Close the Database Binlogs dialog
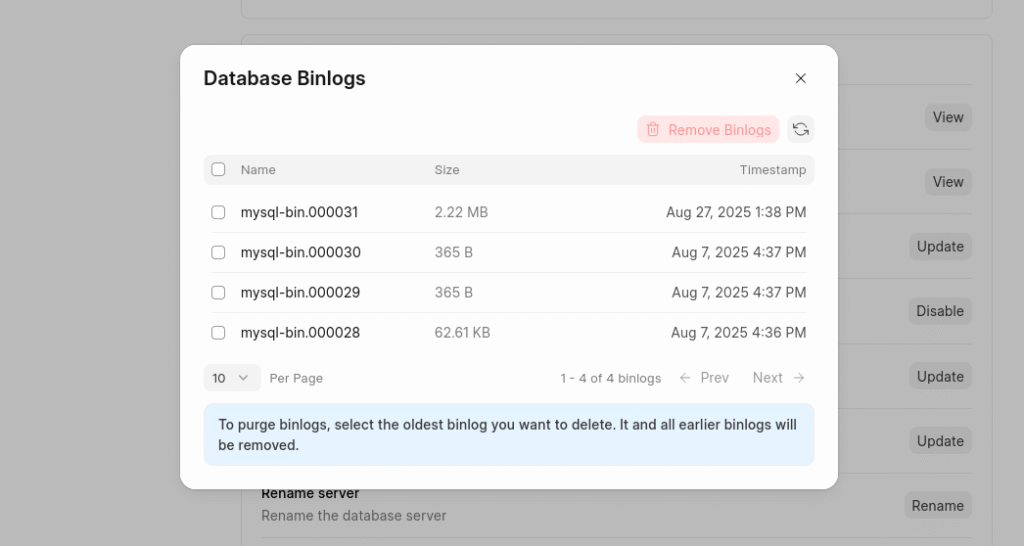This screenshot has height=546, width=1024. 800,78
